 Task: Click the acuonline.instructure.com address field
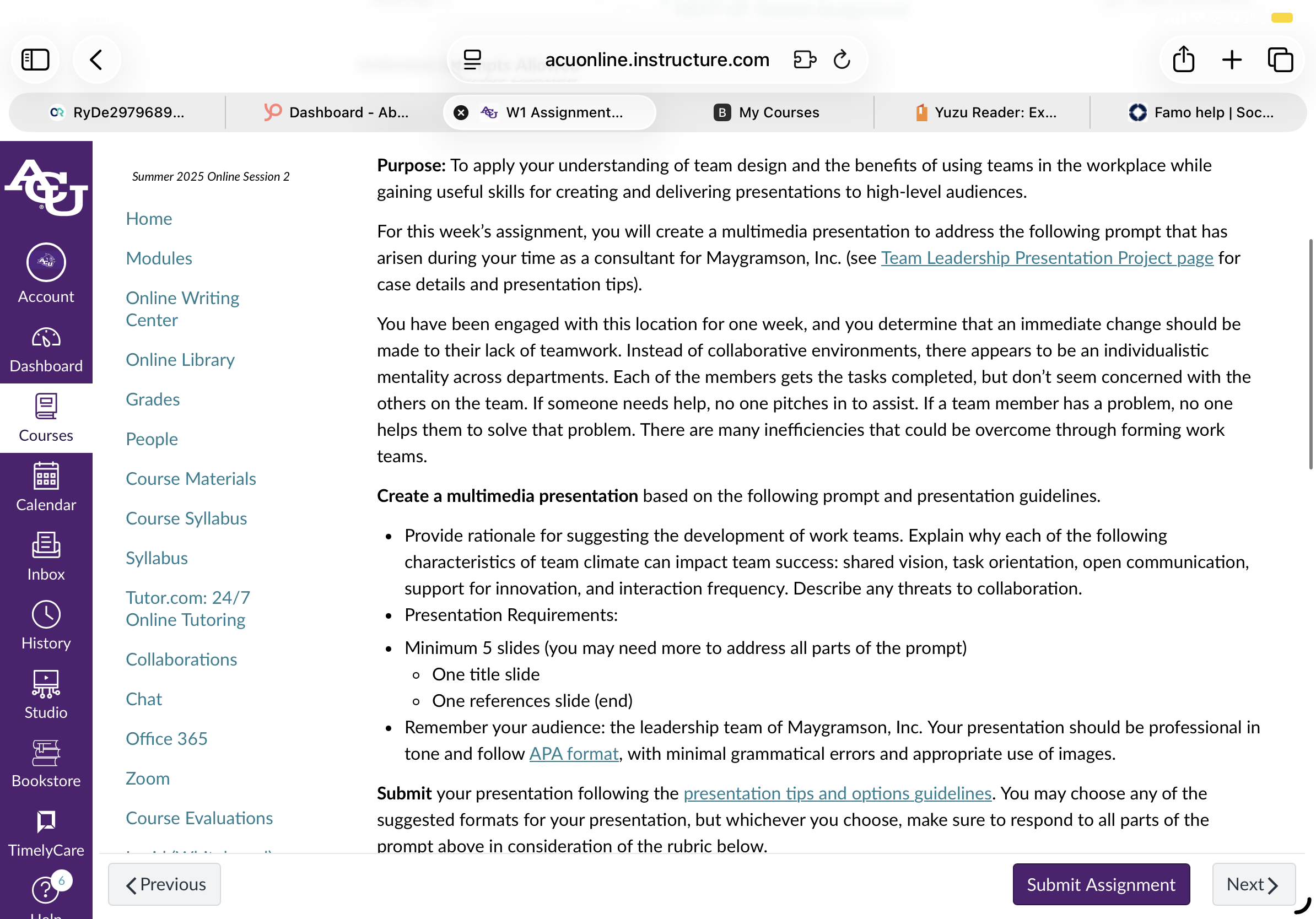(657, 60)
